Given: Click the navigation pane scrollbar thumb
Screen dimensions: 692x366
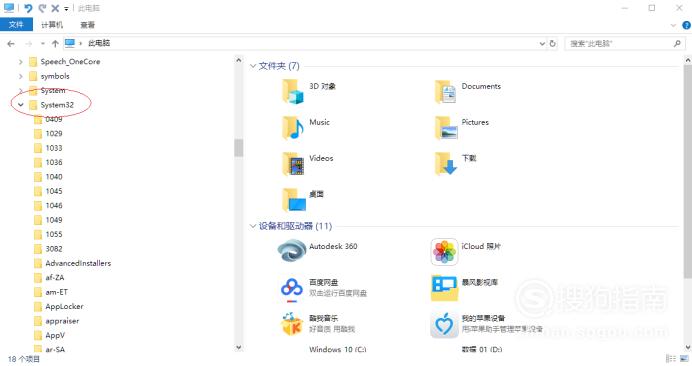Looking at the screenshot, I should (x=239, y=148).
